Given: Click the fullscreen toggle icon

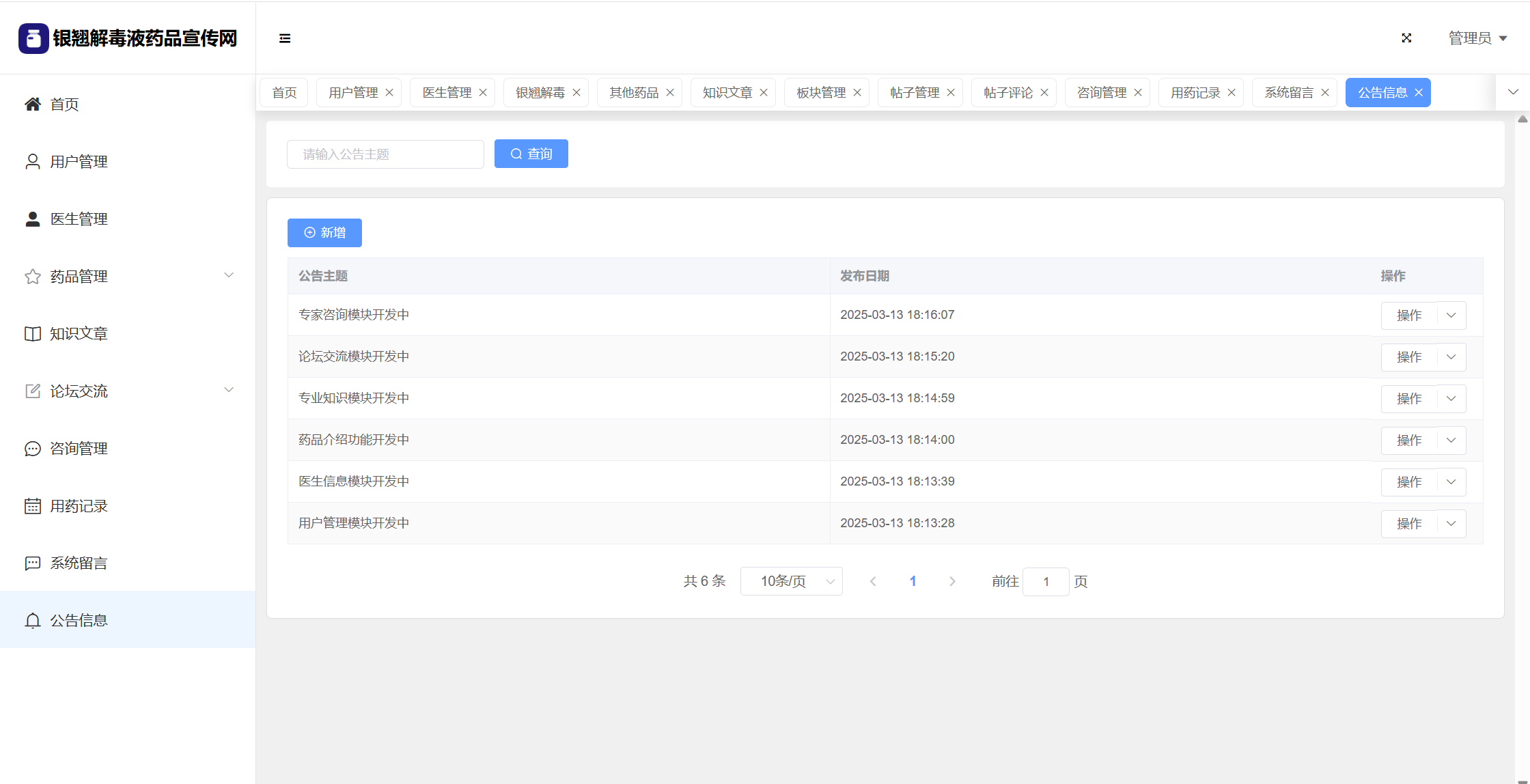Looking at the screenshot, I should click(x=1406, y=38).
